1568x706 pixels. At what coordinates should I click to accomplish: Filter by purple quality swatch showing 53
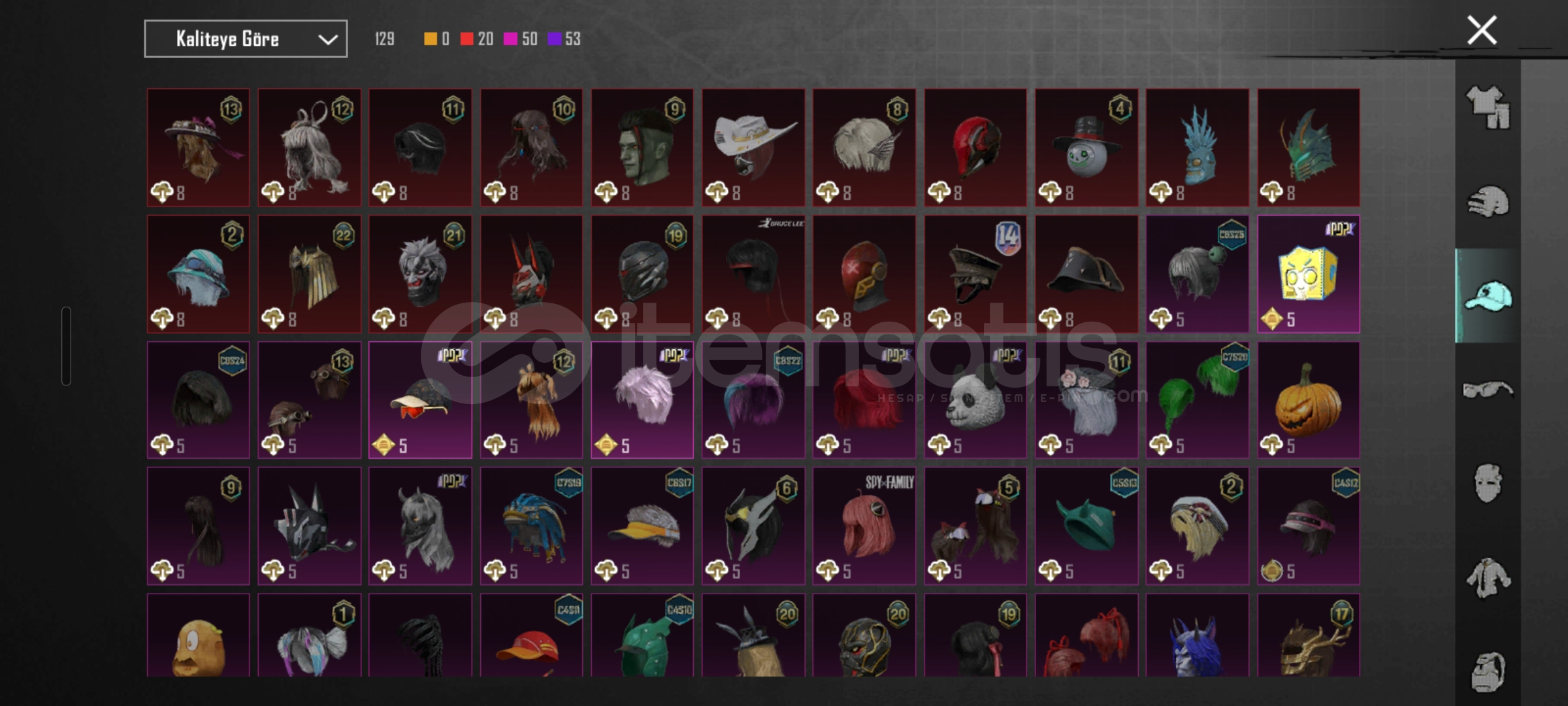pos(564,39)
